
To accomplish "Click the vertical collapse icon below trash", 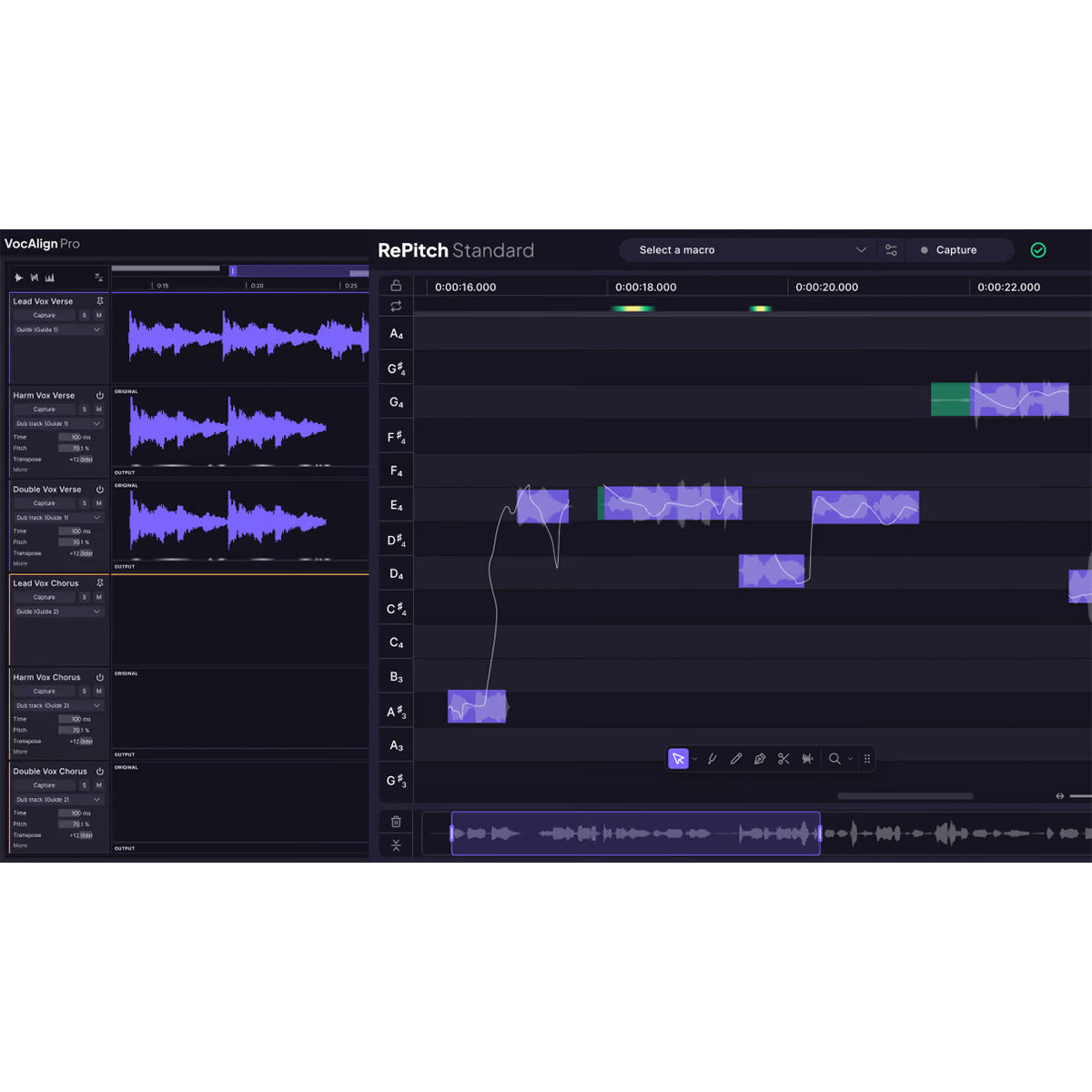I will pos(396,845).
